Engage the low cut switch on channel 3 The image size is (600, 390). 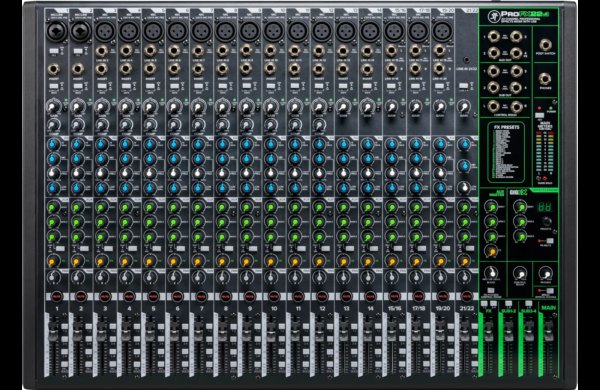(x=102, y=86)
